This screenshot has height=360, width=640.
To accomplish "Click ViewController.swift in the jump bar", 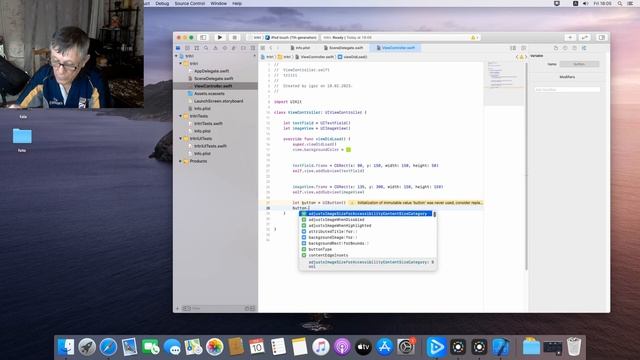I will click(314, 57).
